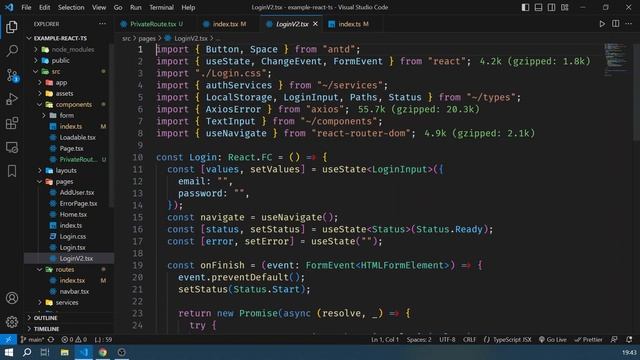Open the Terminal menu

pyautogui.click(x=161, y=7)
